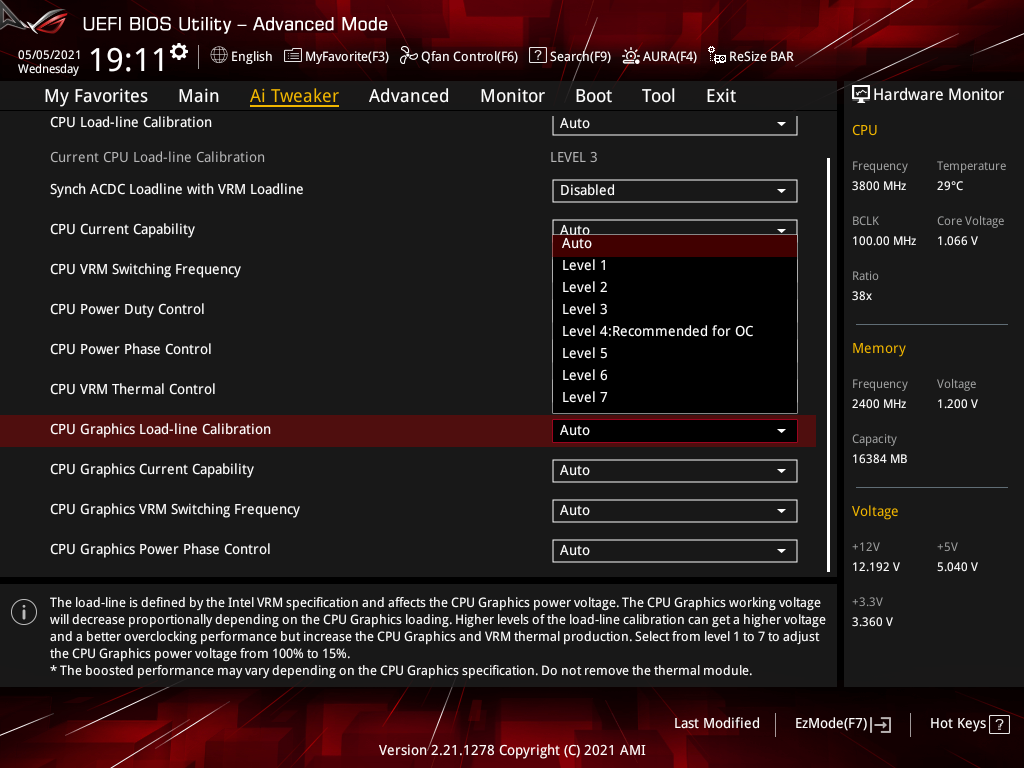Toggle ReSize BAR icon
Viewport: 1024px width, 768px height.
click(x=717, y=56)
